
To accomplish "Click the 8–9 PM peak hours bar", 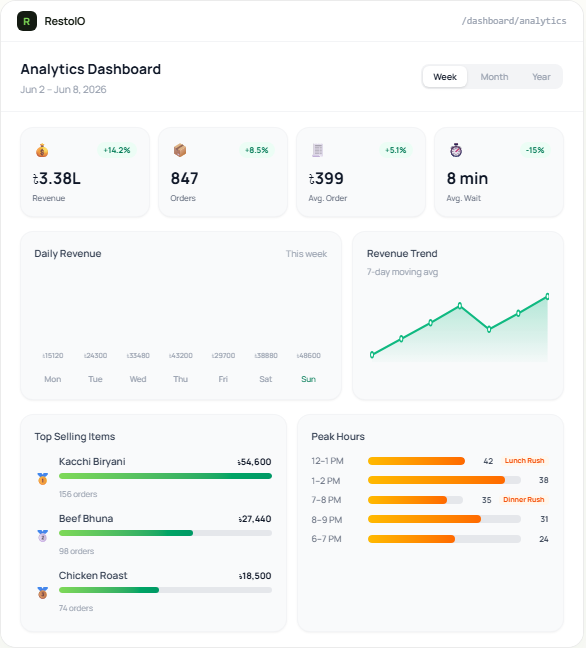I will pyautogui.click(x=444, y=519).
